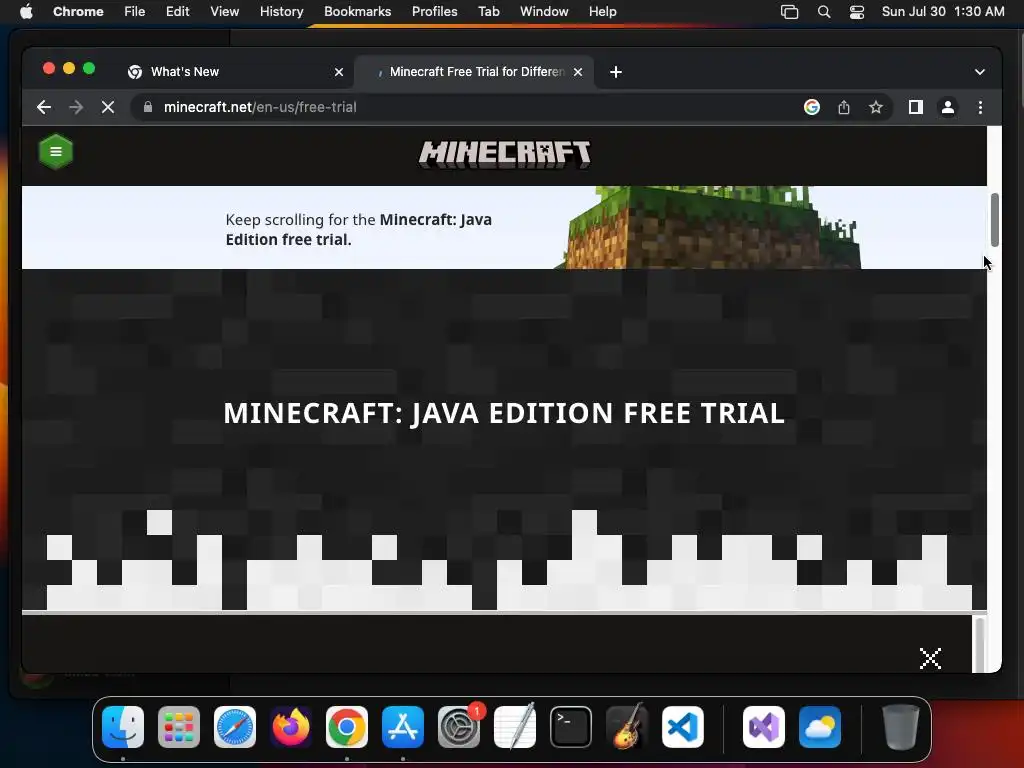Click the page's vertical scrollbar thumb
Screen dimensions: 1024x768
[995, 220]
